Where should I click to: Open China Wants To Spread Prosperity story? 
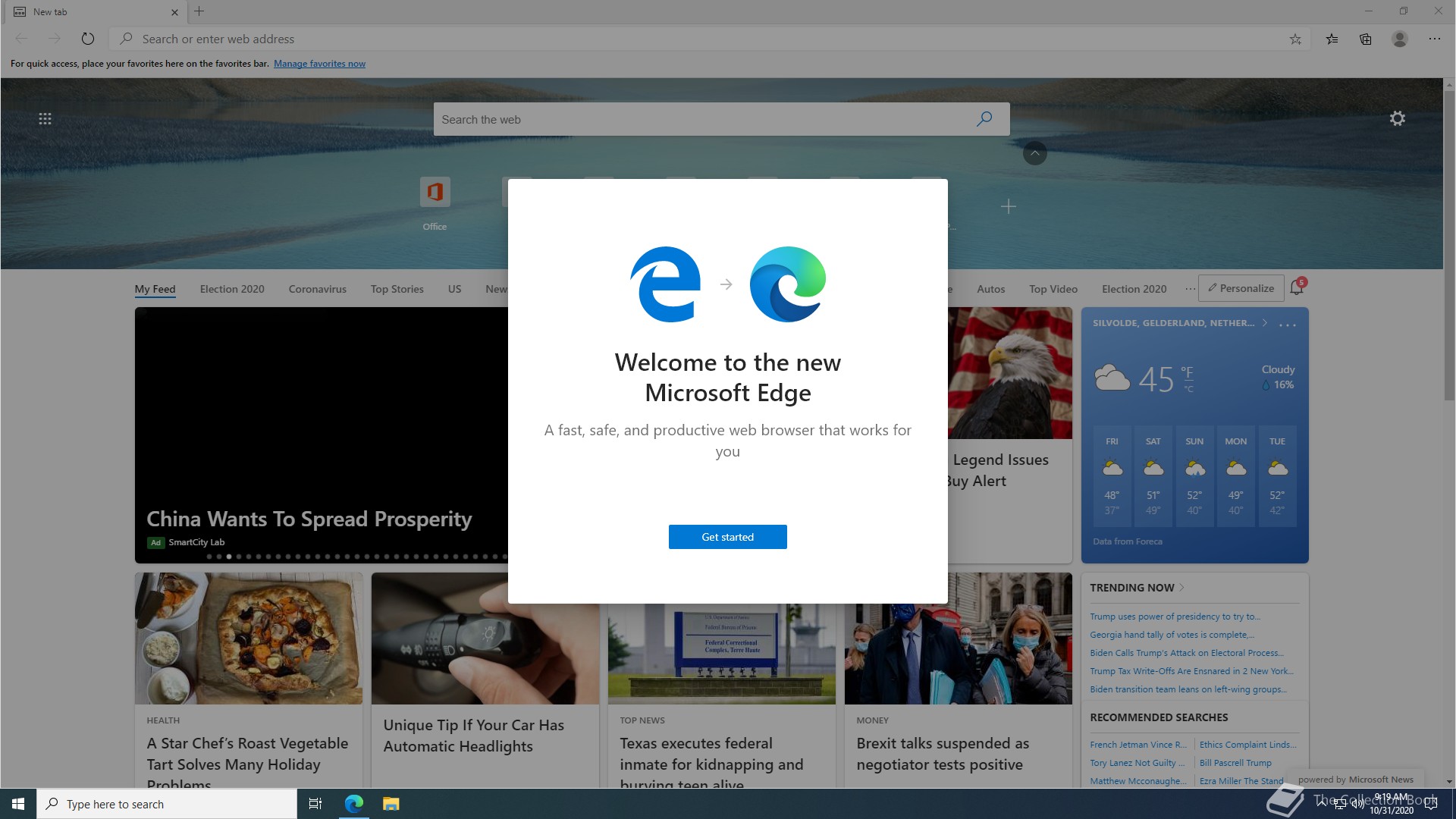[309, 519]
